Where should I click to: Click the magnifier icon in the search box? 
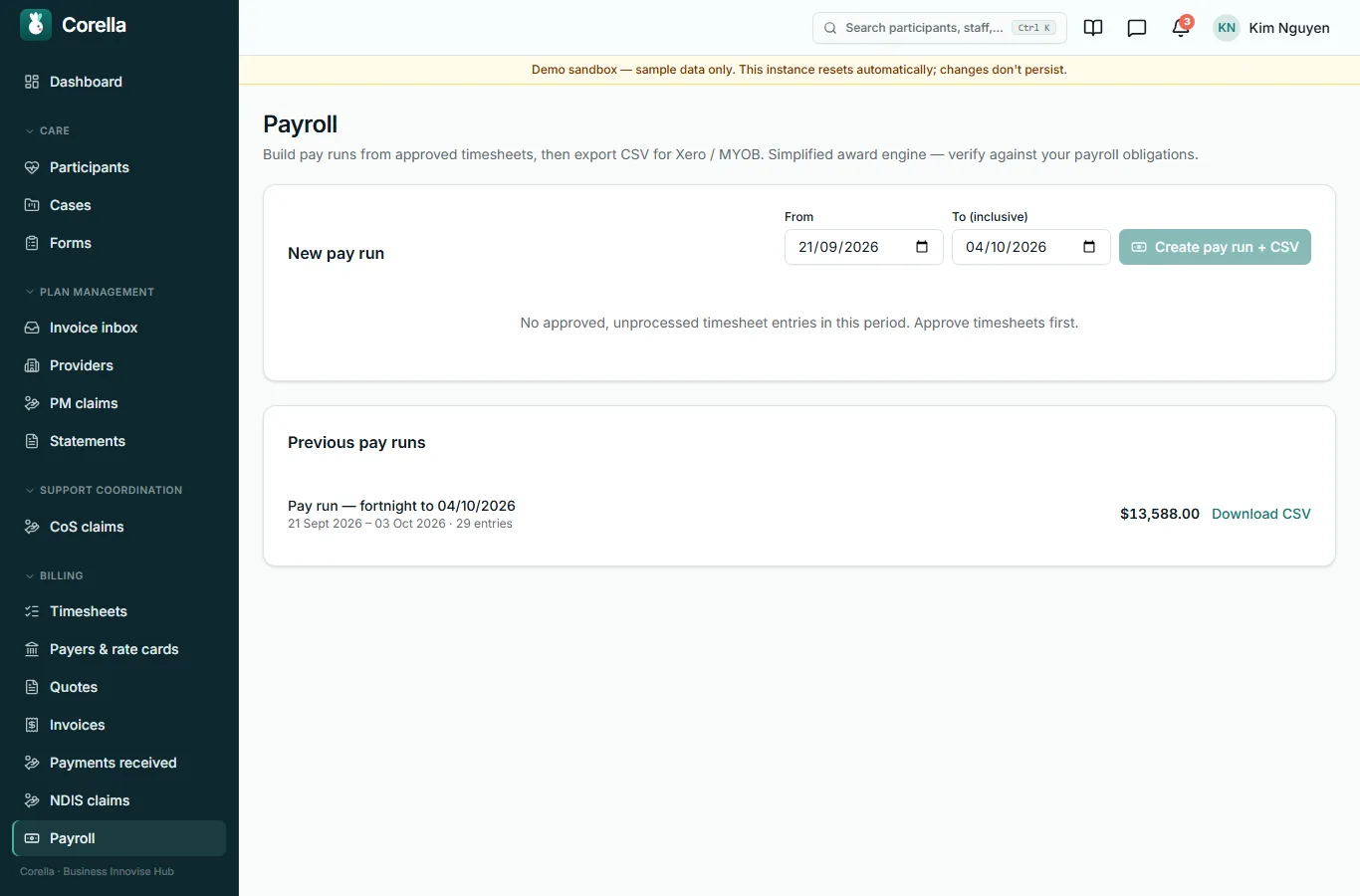click(830, 28)
